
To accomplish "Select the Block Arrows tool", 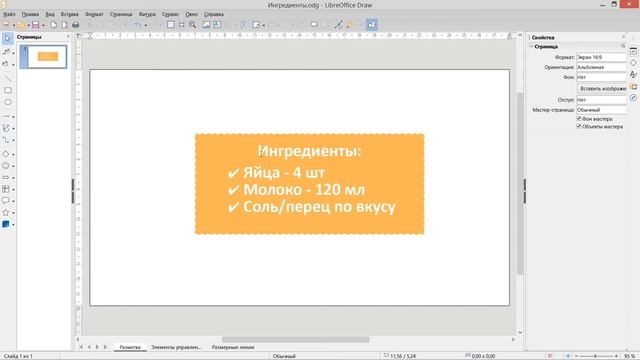I will (x=6, y=178).
